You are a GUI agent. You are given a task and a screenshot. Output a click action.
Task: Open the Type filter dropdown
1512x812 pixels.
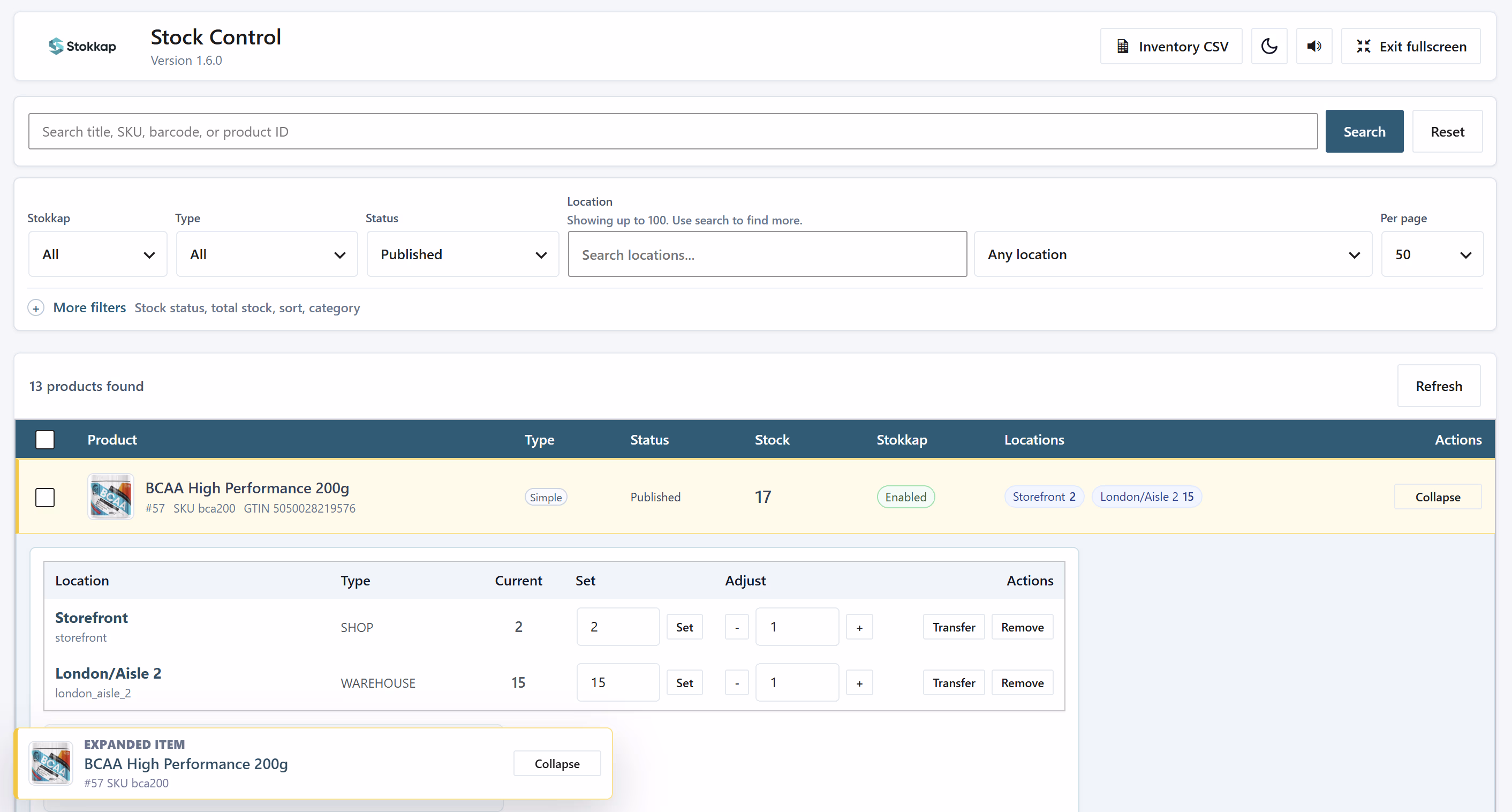click(267, 254)
